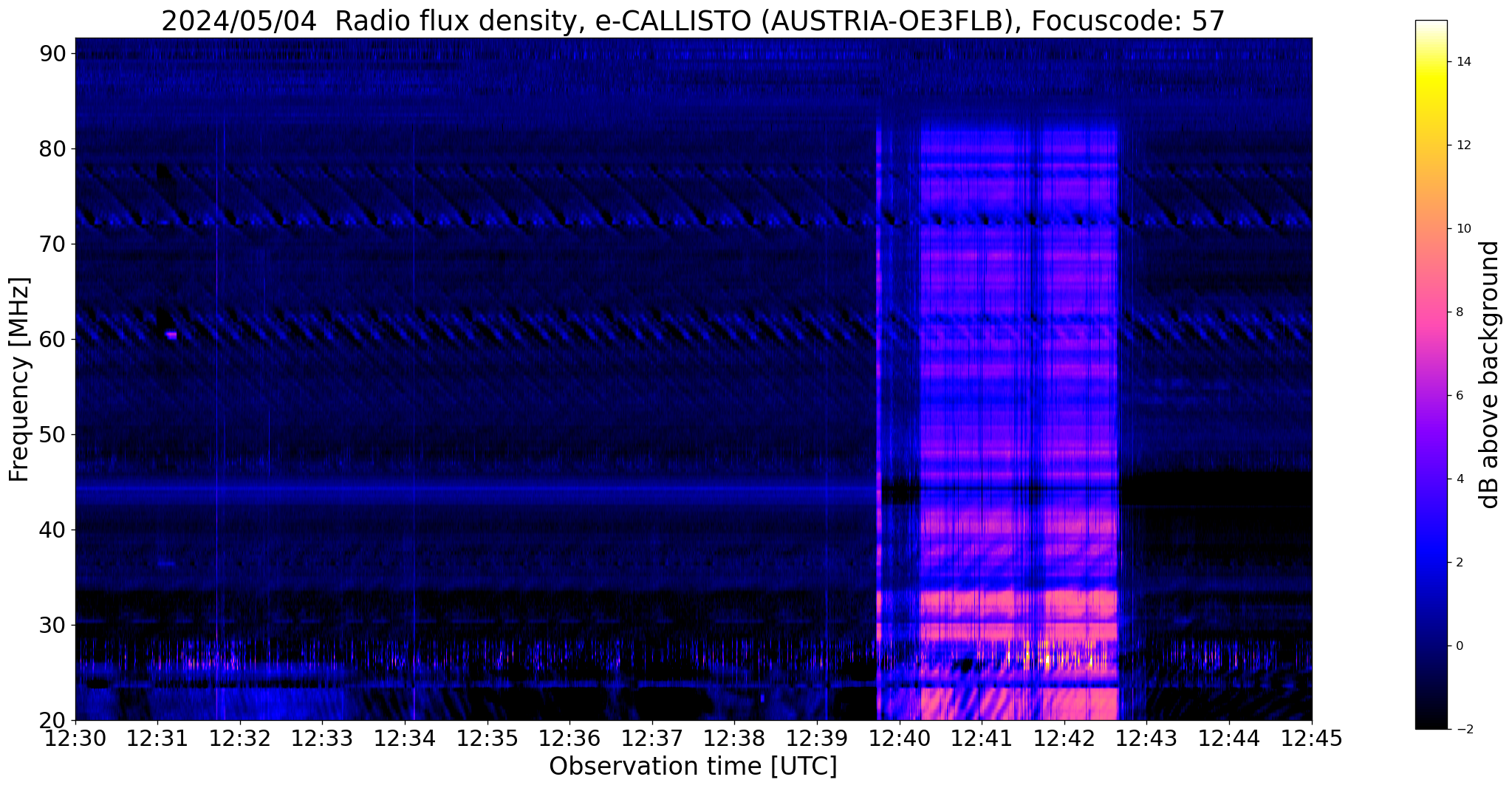Click the colorbar tick label 2
Screen dimensions: 1512x788
1459,563
